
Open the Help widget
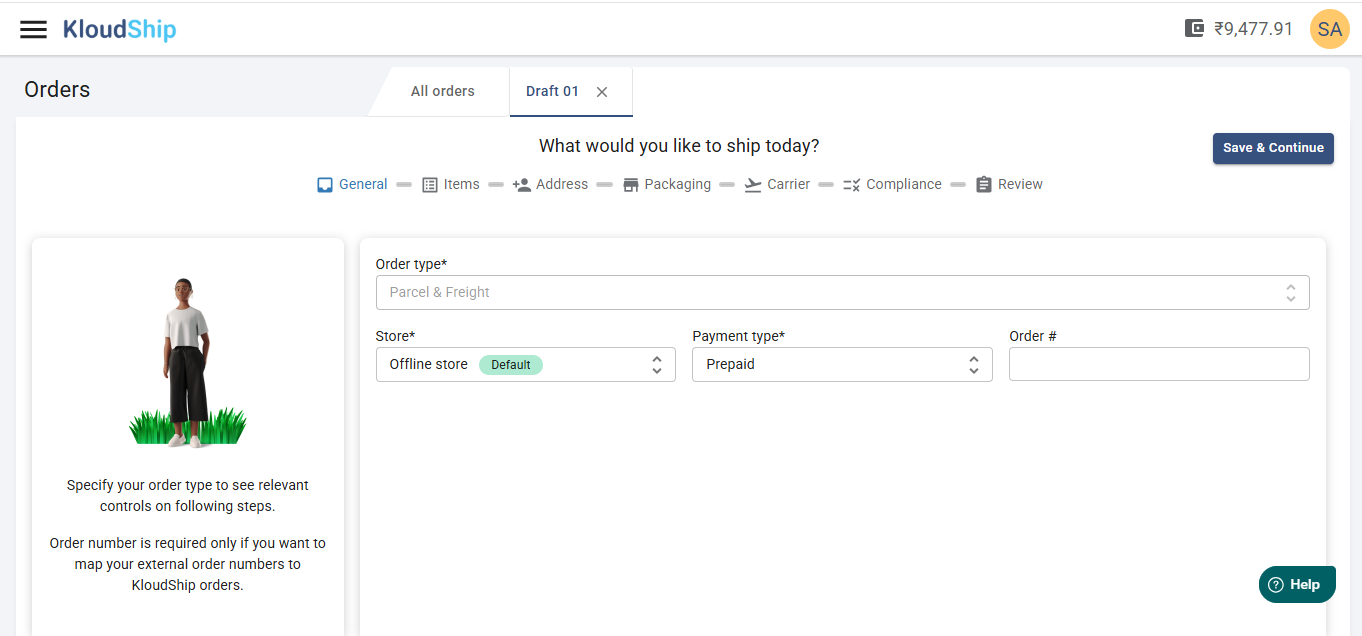(x=1296, y=585)
